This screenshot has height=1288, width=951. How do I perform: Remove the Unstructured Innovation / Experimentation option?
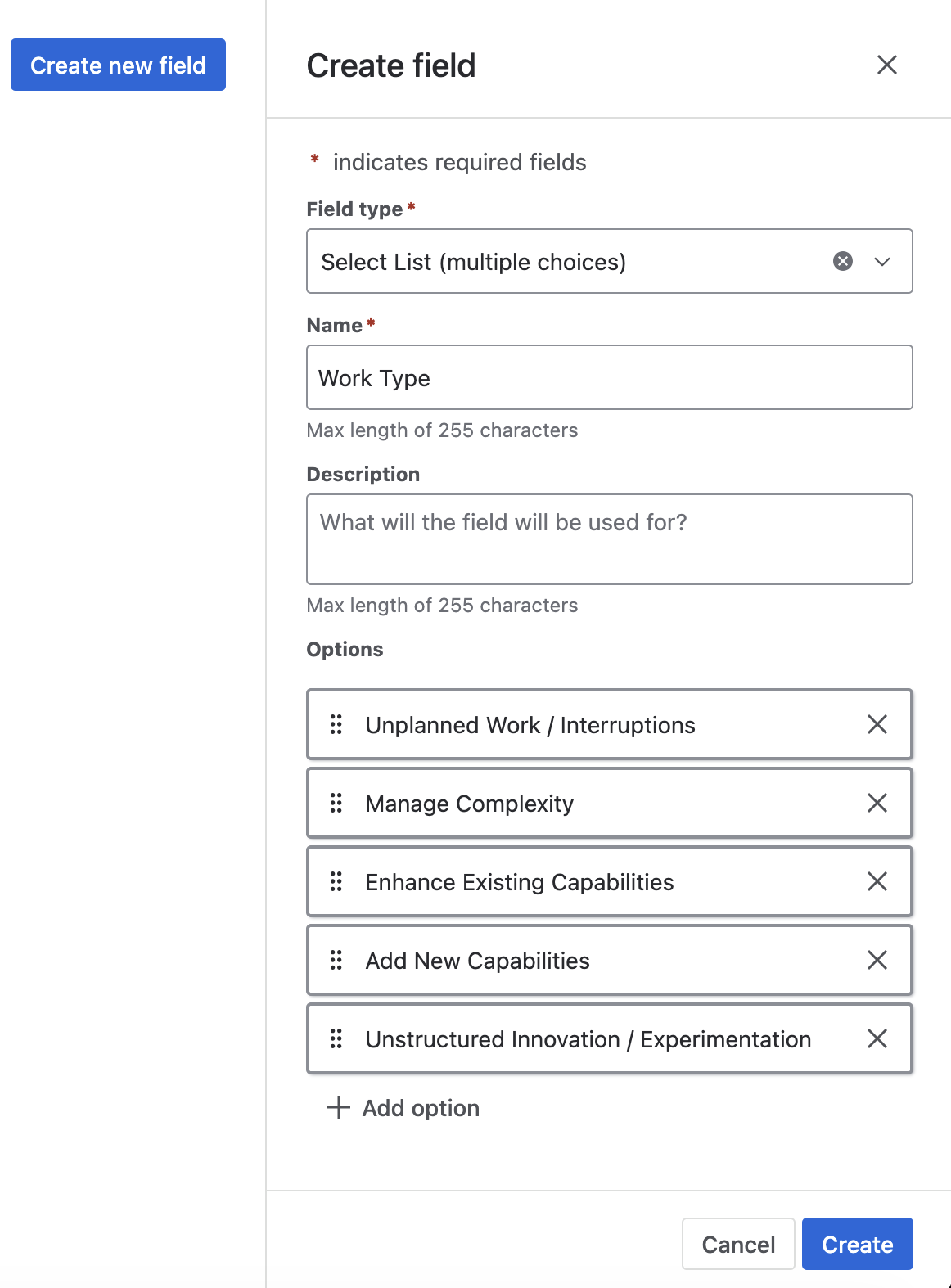tap(877, 1038)
